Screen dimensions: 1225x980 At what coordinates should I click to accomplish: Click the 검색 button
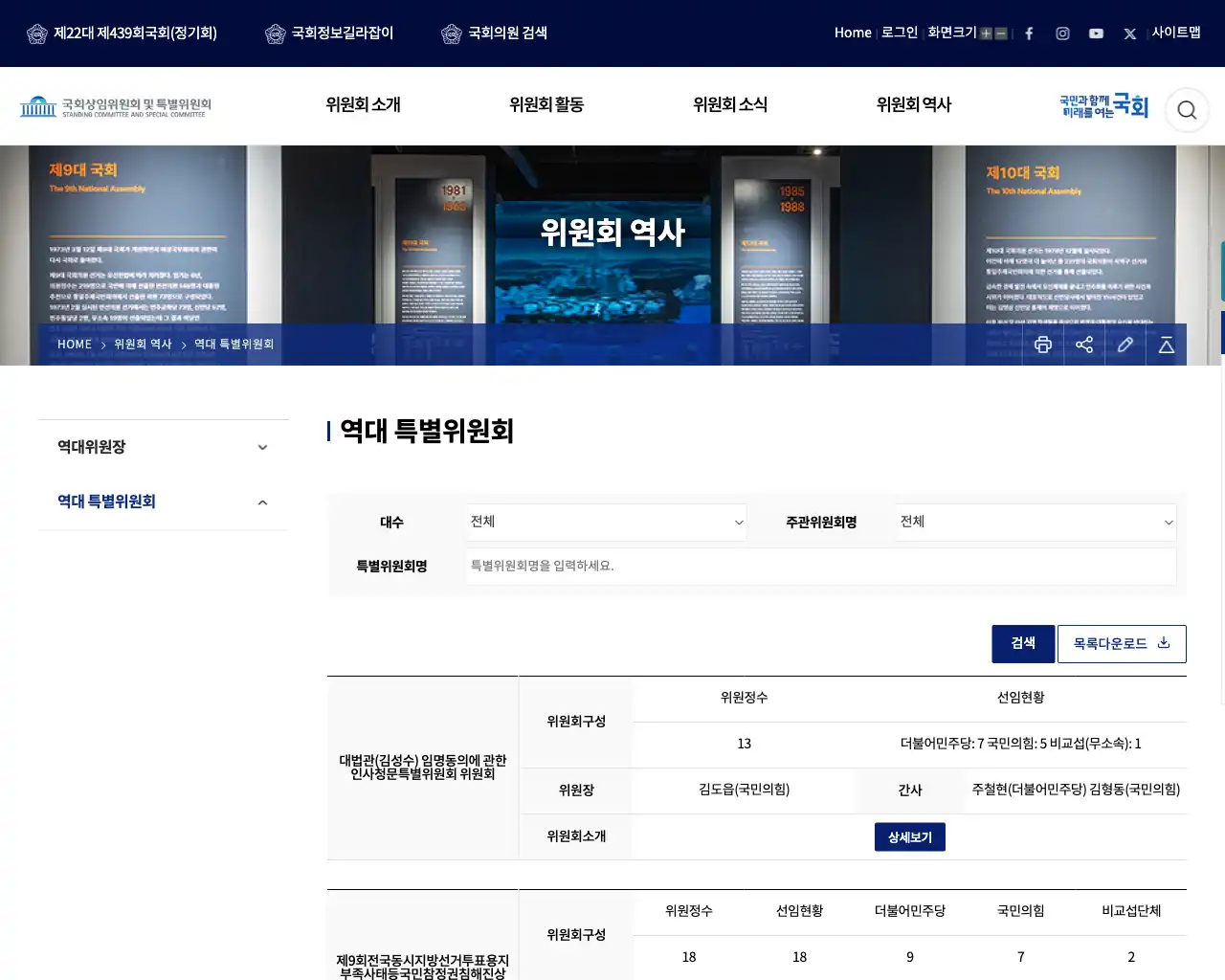tap(1023, 644)
